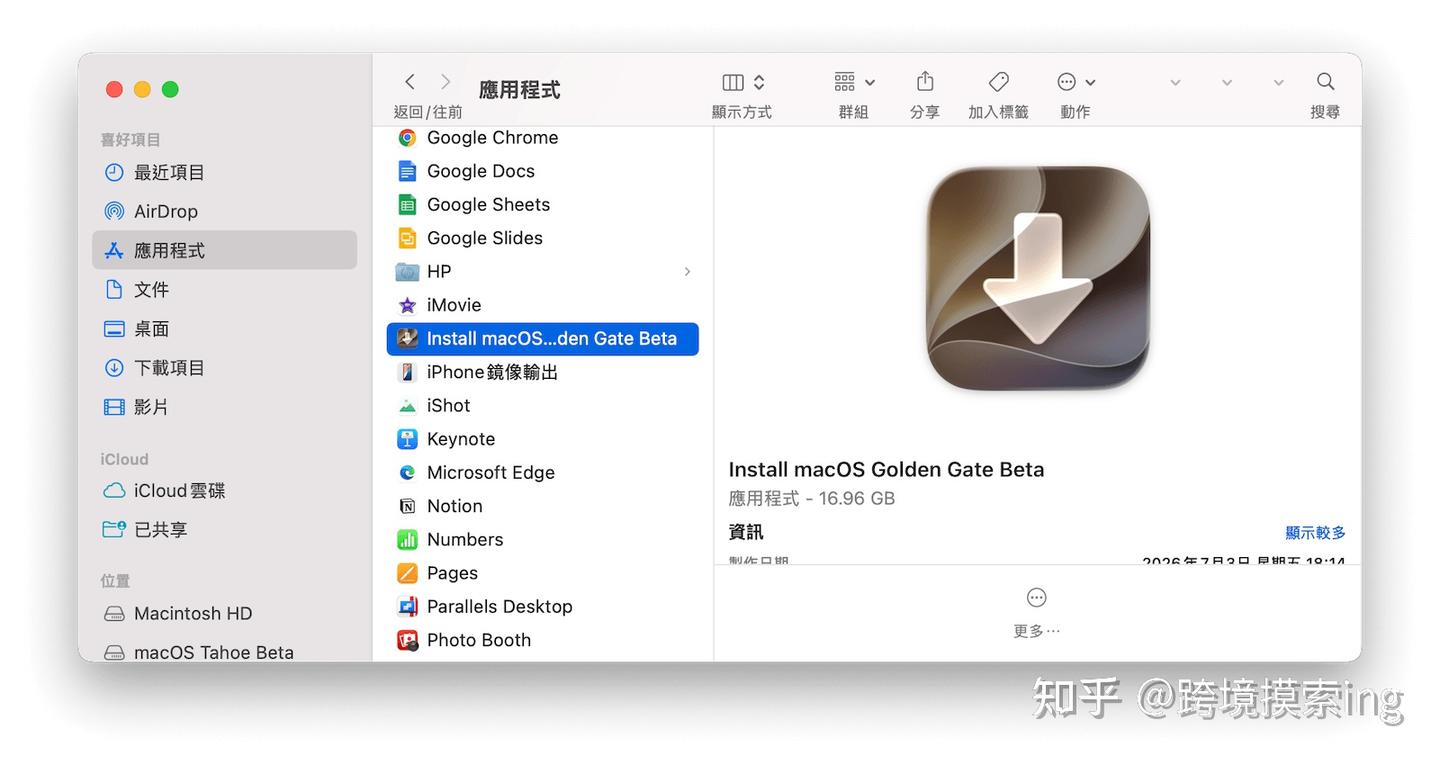The width and height of the screenshot is (1440, 765).
Task: Select the Numbers app icon
Action: coord(407,540)
